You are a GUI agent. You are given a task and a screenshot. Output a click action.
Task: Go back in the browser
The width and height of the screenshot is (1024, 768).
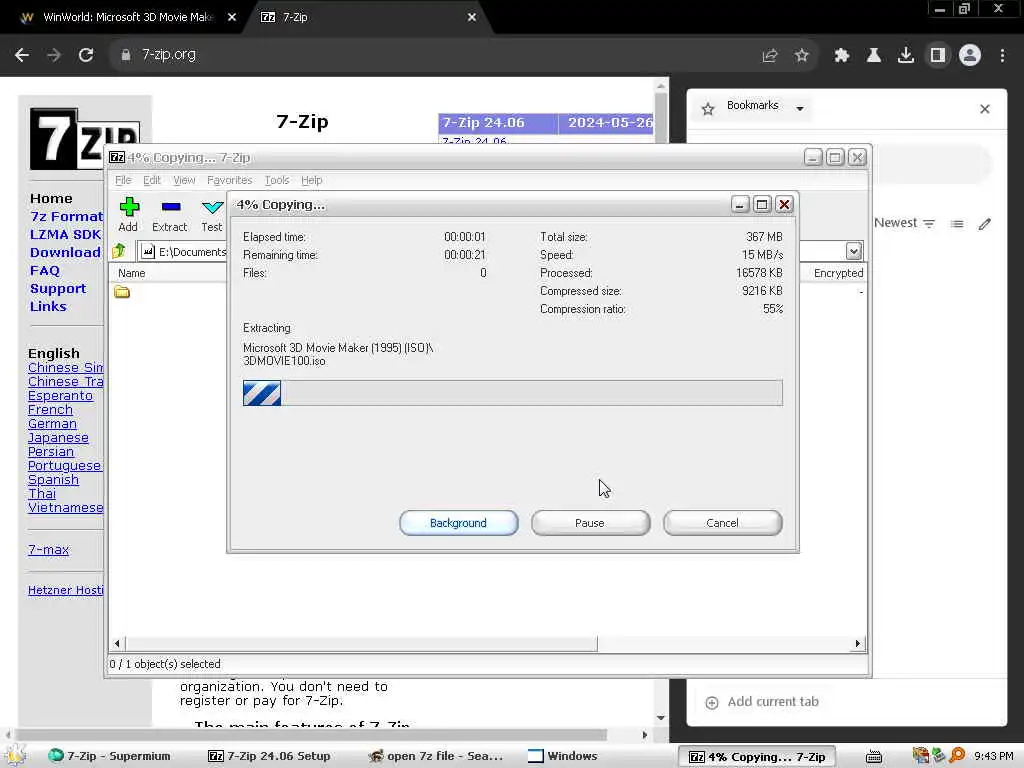pos(22,55)
